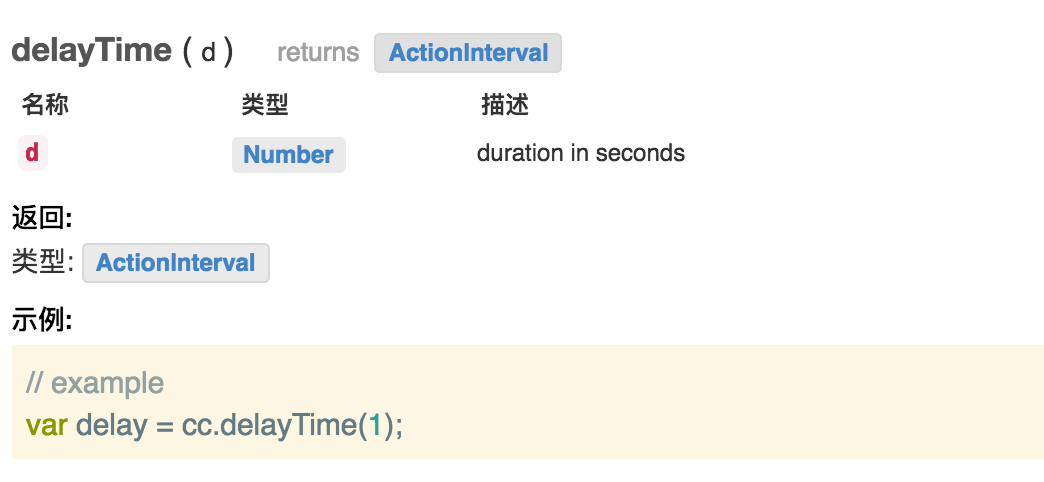Click the '// example' comment line
The image size is (1044, 482).
95,383
